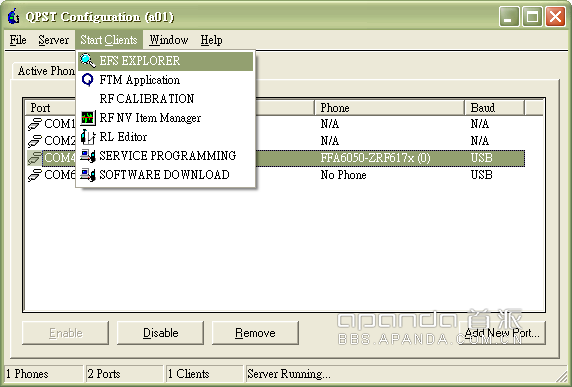The image size is (572, 387).
Task: Click the FFA6050-ZRF617x (0) phone cell
Action: click(375, 158)
